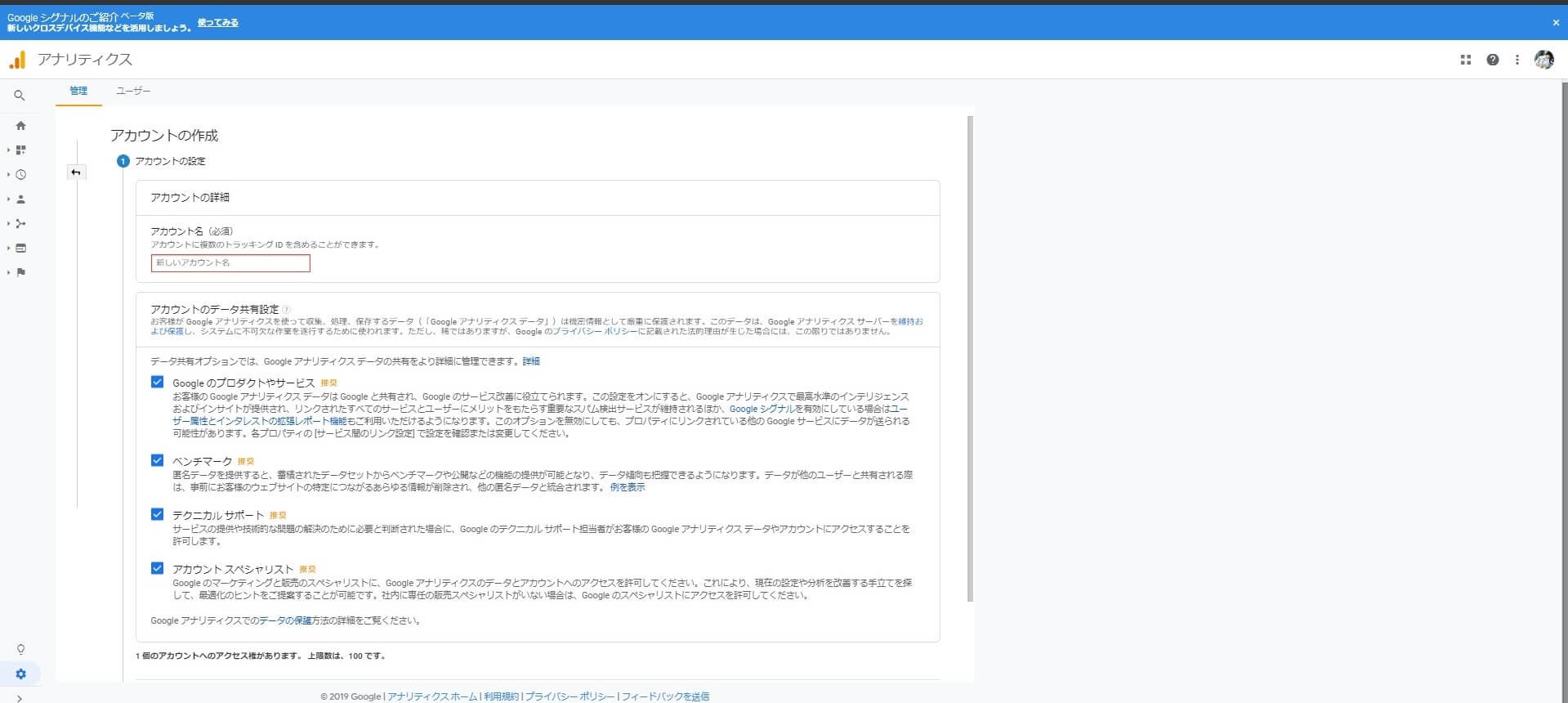Viewport: 1568px width, 703px height.
Task: Expand the Customization section arrow in sidebar
Action: 8,150
